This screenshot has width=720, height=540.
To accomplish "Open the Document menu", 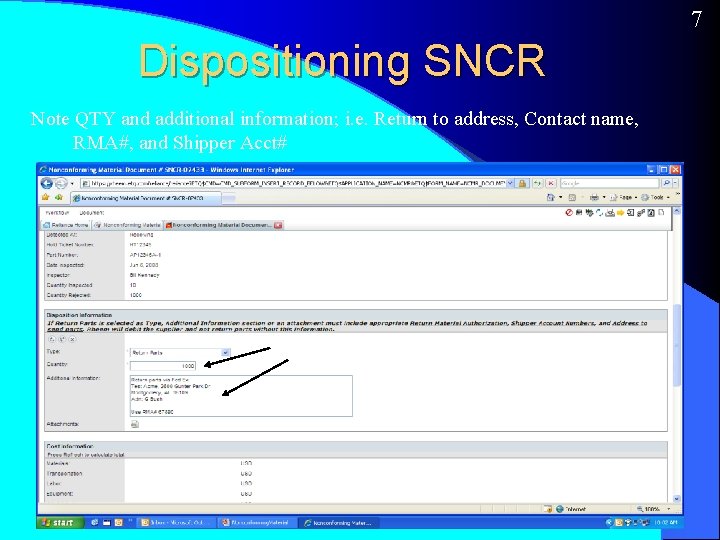I will pyautogui.click(x=91, y=213).
